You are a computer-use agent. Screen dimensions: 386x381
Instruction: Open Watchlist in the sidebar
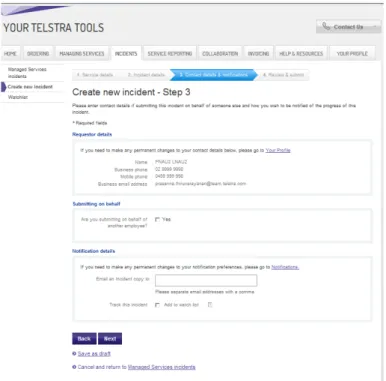coord(18,97)
